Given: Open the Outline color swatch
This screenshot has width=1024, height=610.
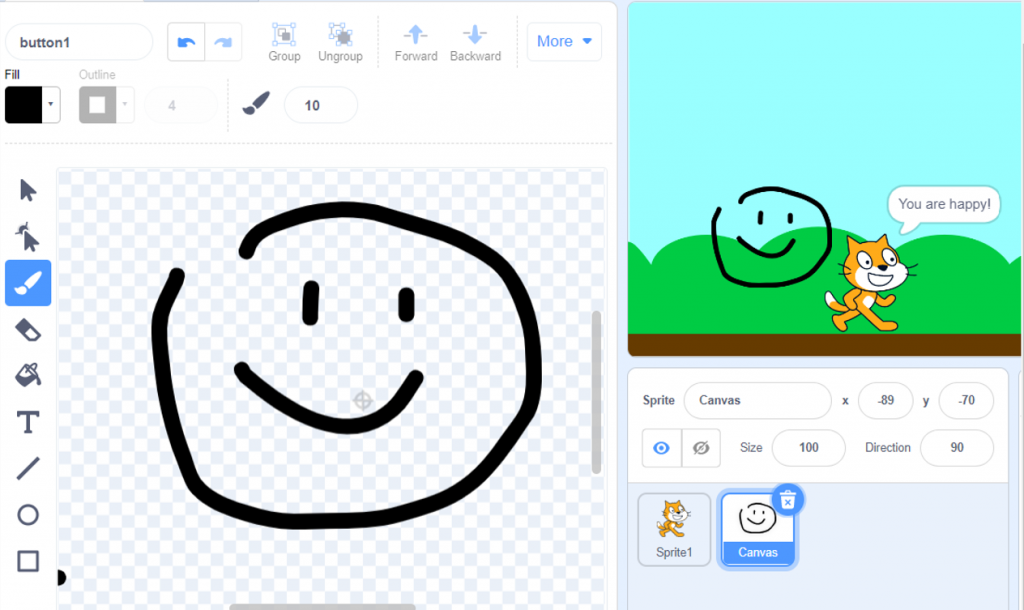Looking at the screenshot, I should pyautogui.click(x=97, y=104).
